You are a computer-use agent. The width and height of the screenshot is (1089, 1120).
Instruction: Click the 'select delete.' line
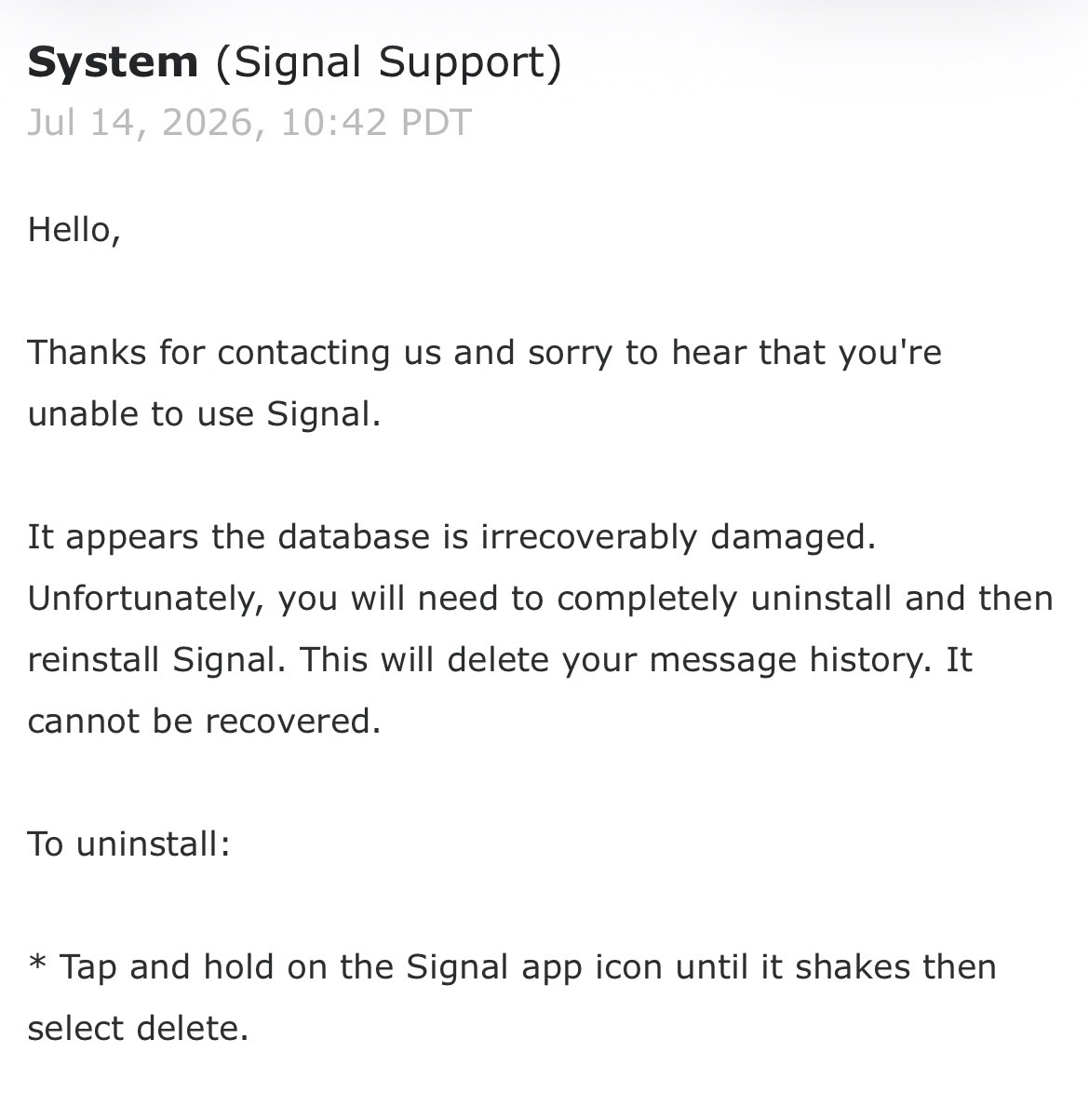(x=139, y=1029)
